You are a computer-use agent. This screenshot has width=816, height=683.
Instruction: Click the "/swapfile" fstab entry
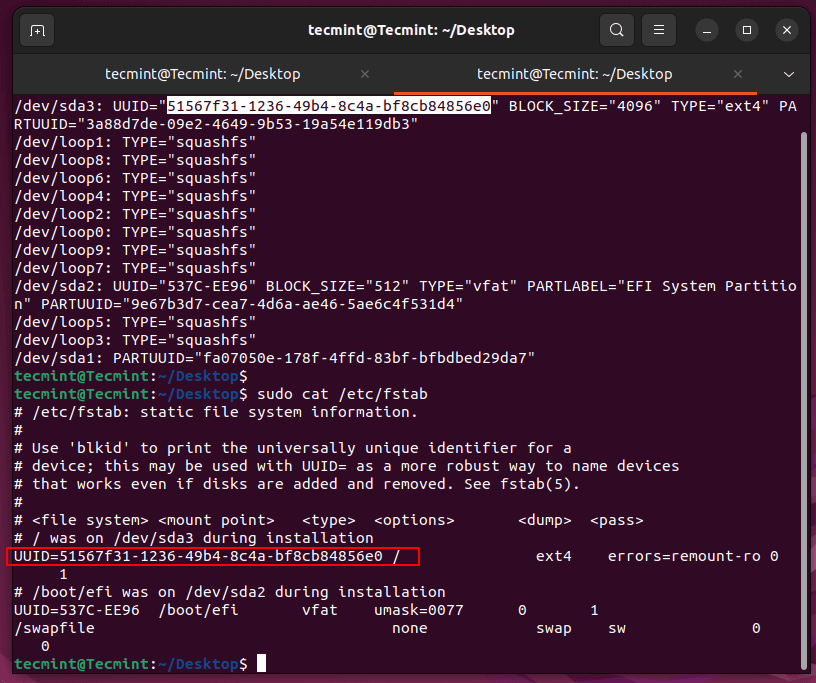point(55,628)
